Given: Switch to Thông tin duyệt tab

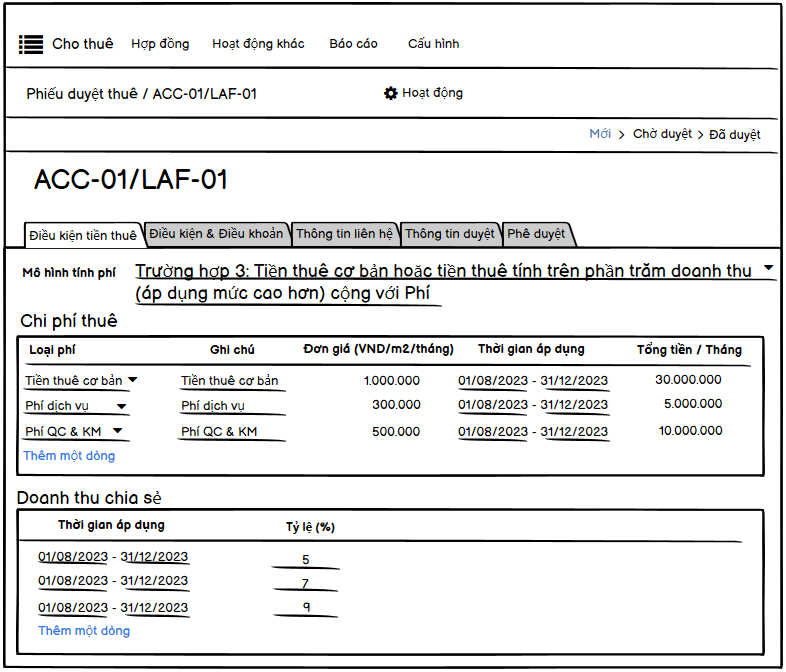Looking at the screenshot, I should [x=450, y=234].
